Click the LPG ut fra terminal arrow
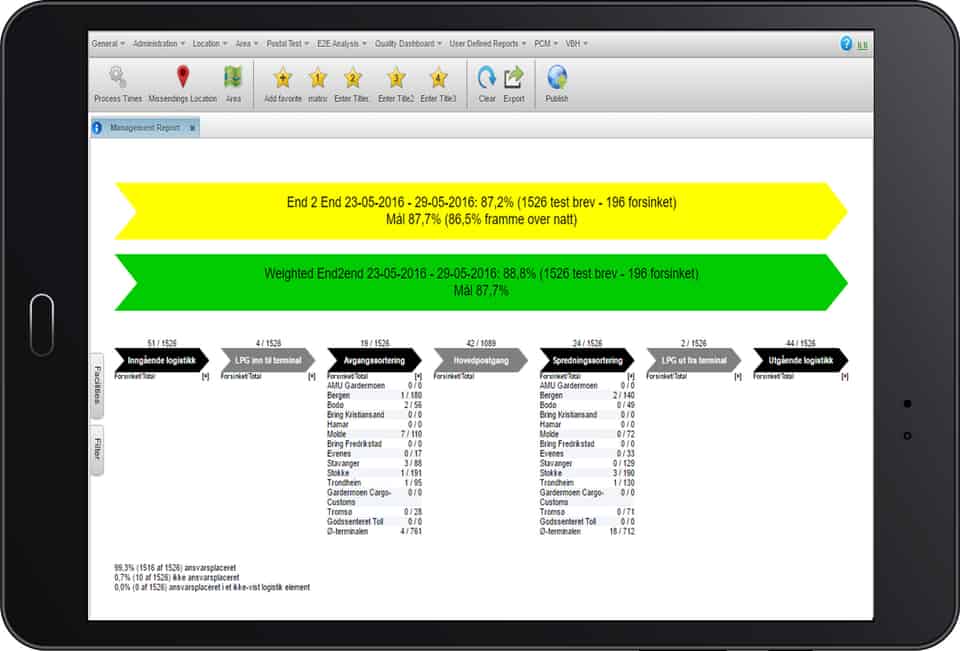Image resolution: width=960 pixels, height=651 pixels. pos(694,360)
